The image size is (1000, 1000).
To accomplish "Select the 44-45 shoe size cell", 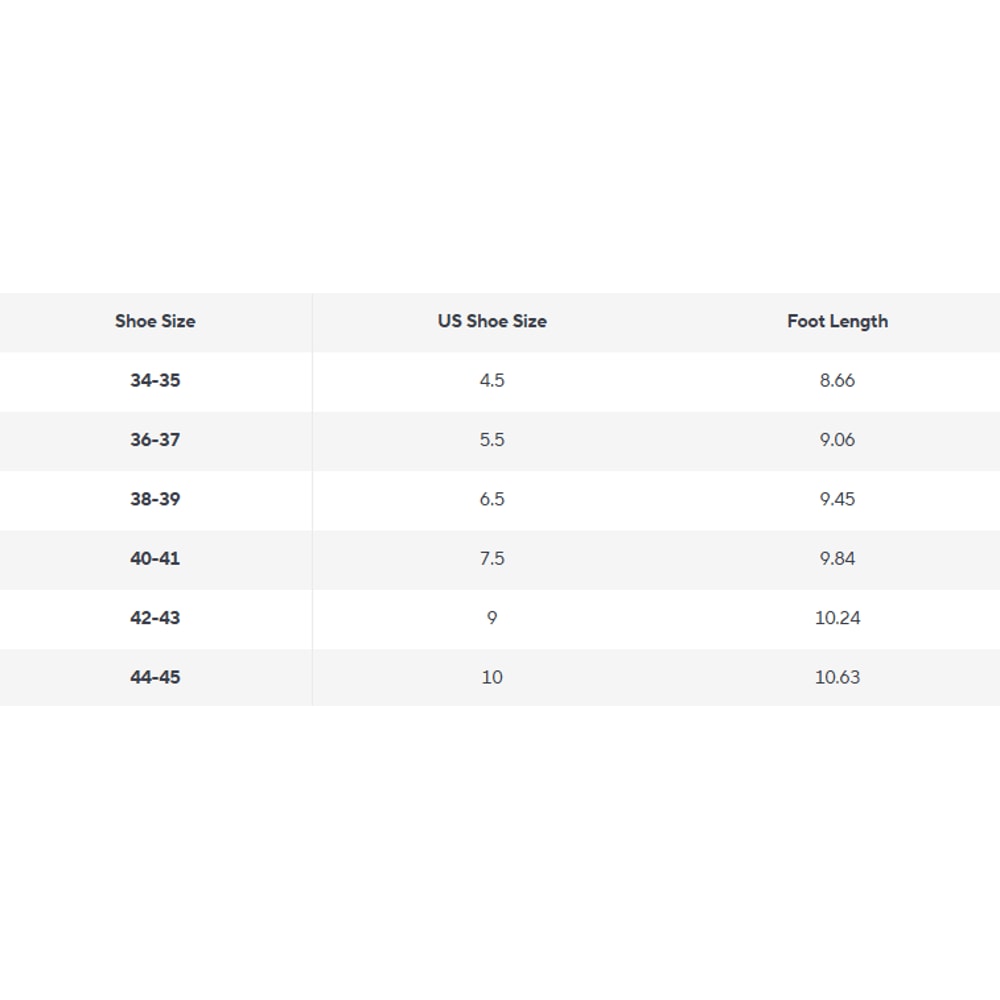I will [x=155, y=677].
